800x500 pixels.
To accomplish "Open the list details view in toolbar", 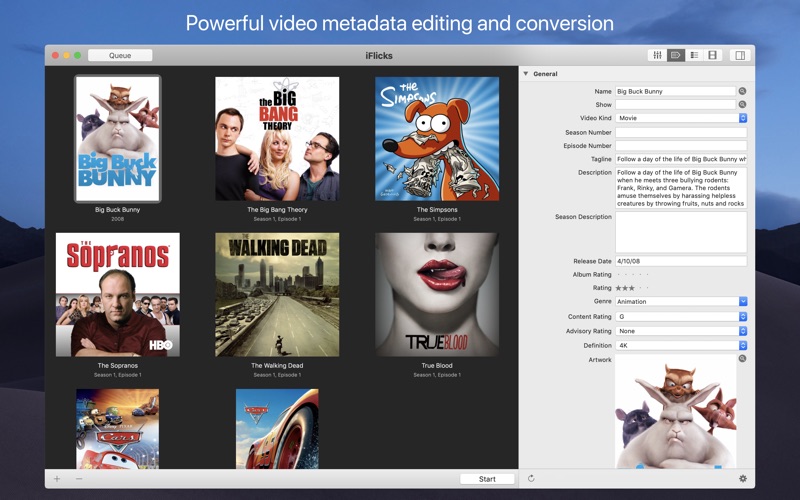I will [694, 55].
